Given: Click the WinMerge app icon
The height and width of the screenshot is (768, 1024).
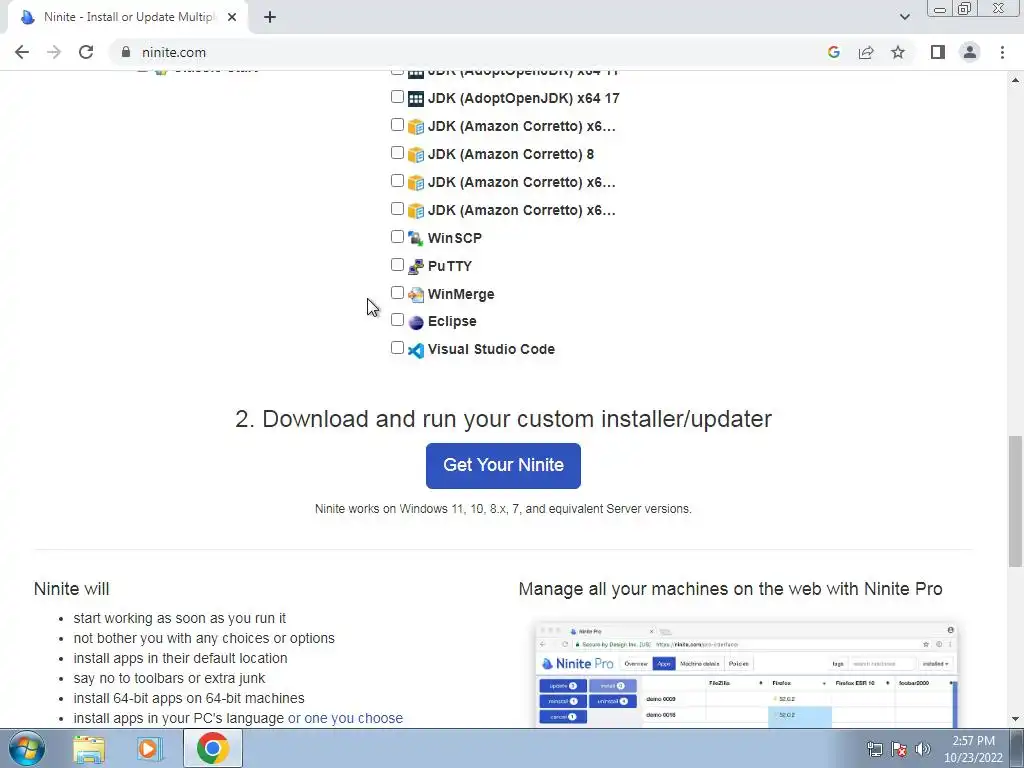Looking at the screenshot, I should point(416,295).
